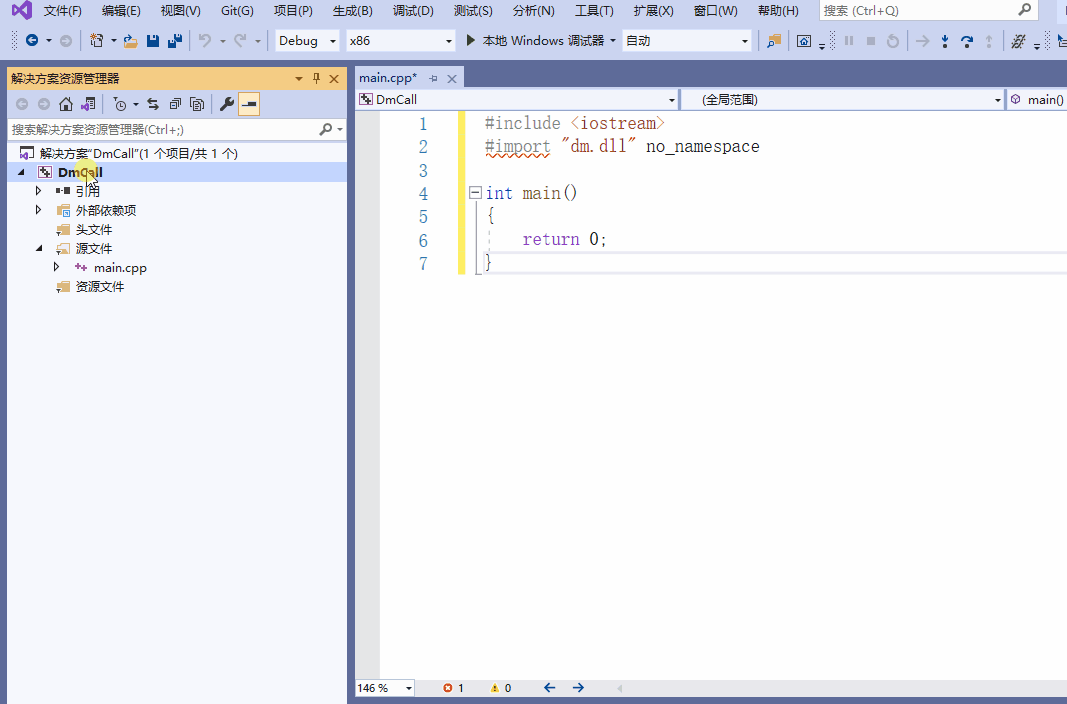Open file using the folder icon
Screen dimensions: 1067x704
[130, 41]
